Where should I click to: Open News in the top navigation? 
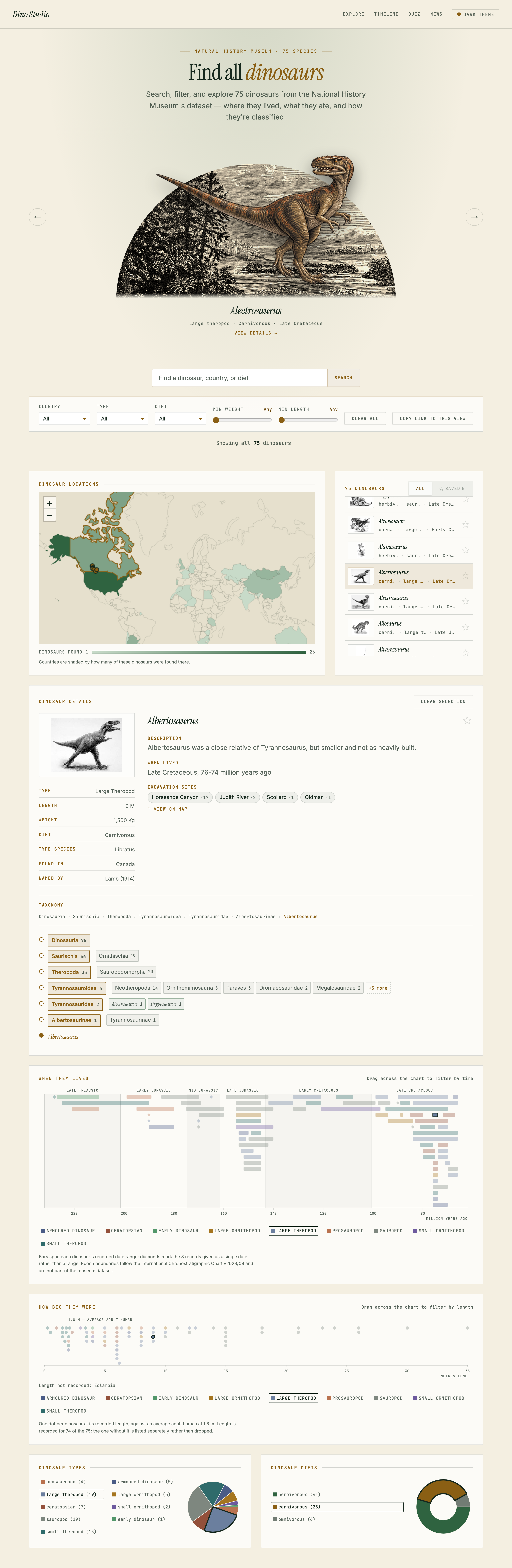click(436, 14)
